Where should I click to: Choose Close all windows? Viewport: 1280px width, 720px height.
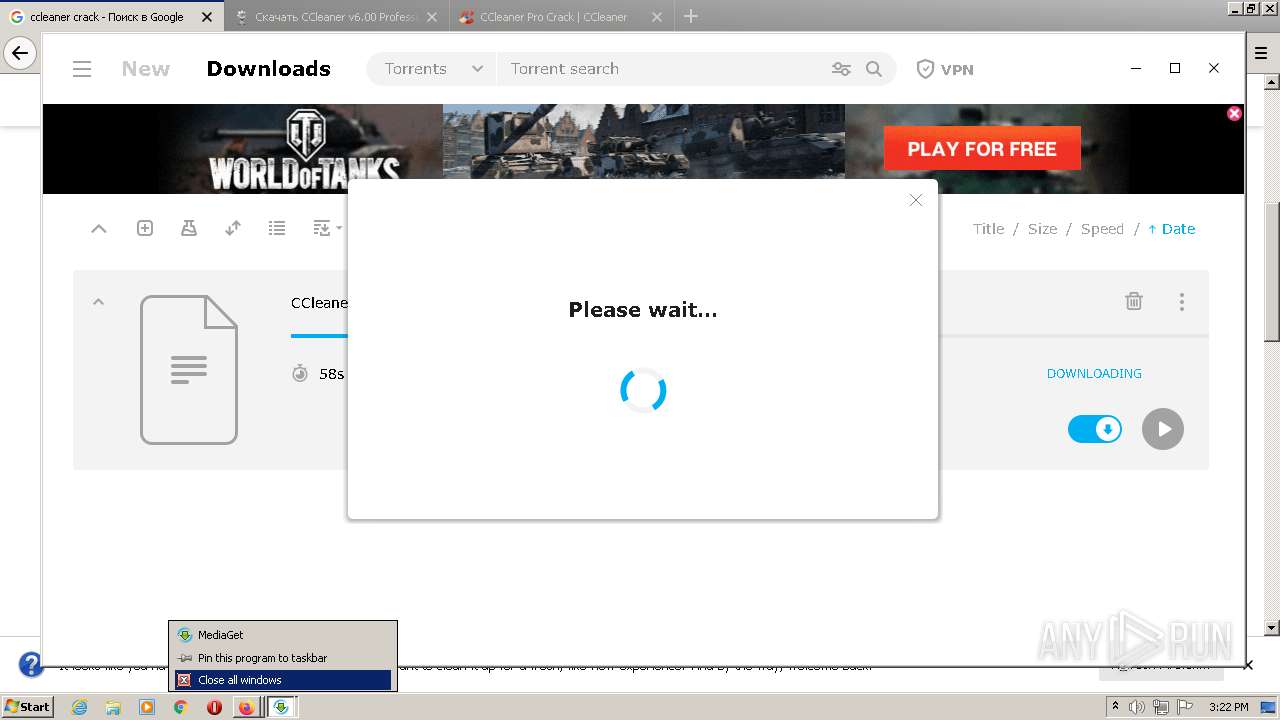point(283,680)
